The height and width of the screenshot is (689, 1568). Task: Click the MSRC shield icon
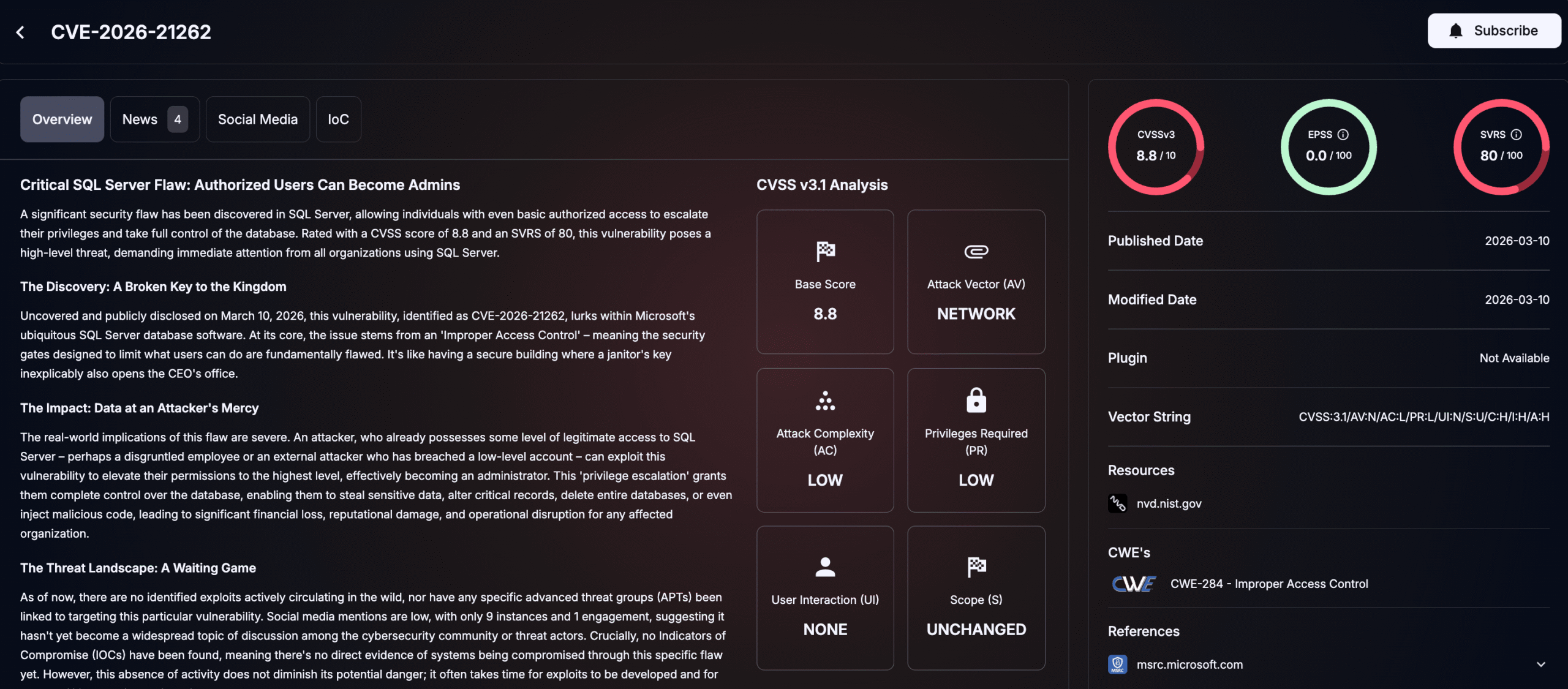pyautogui.click(x=1118, y=665)
